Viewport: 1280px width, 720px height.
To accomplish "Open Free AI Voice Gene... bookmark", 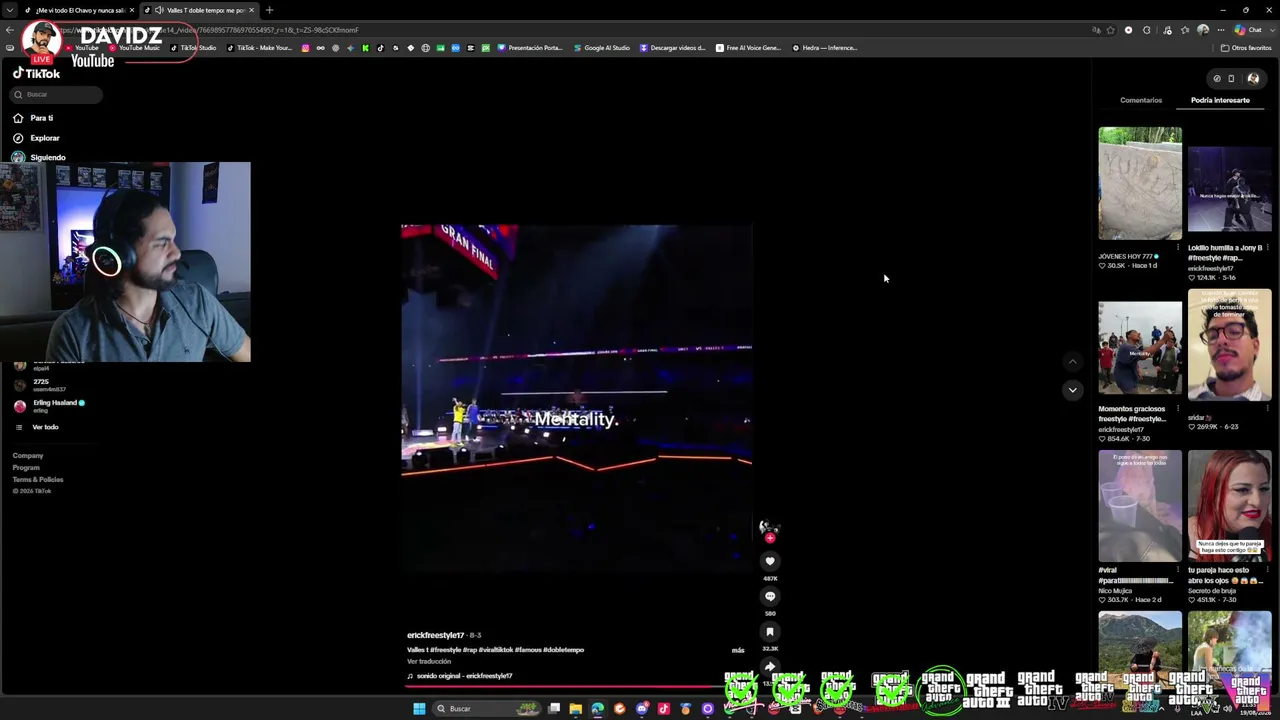I will pos(749,48).
